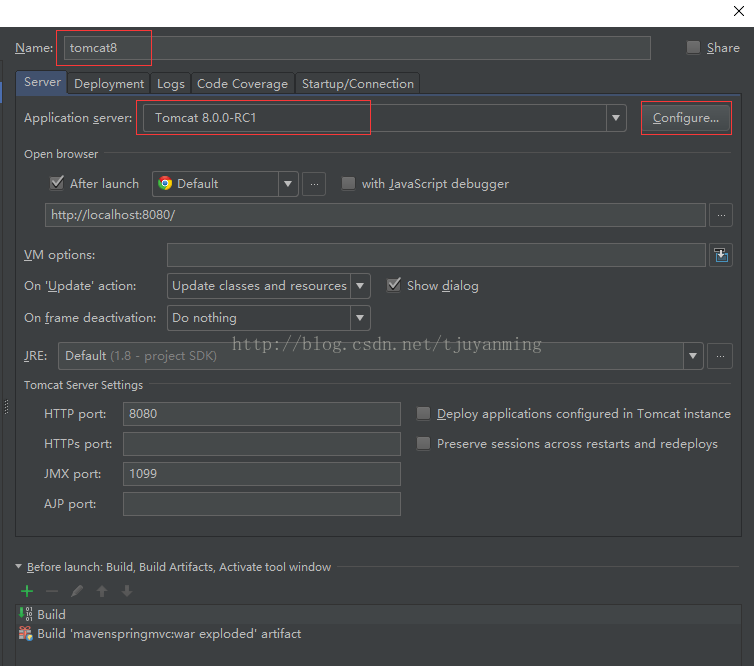Image resolution: width=754 pixels, height=666 pixels.
Task: Select Build 'mavenspringmvc:war exploded' artifact row
Action: tap(378, 634)
